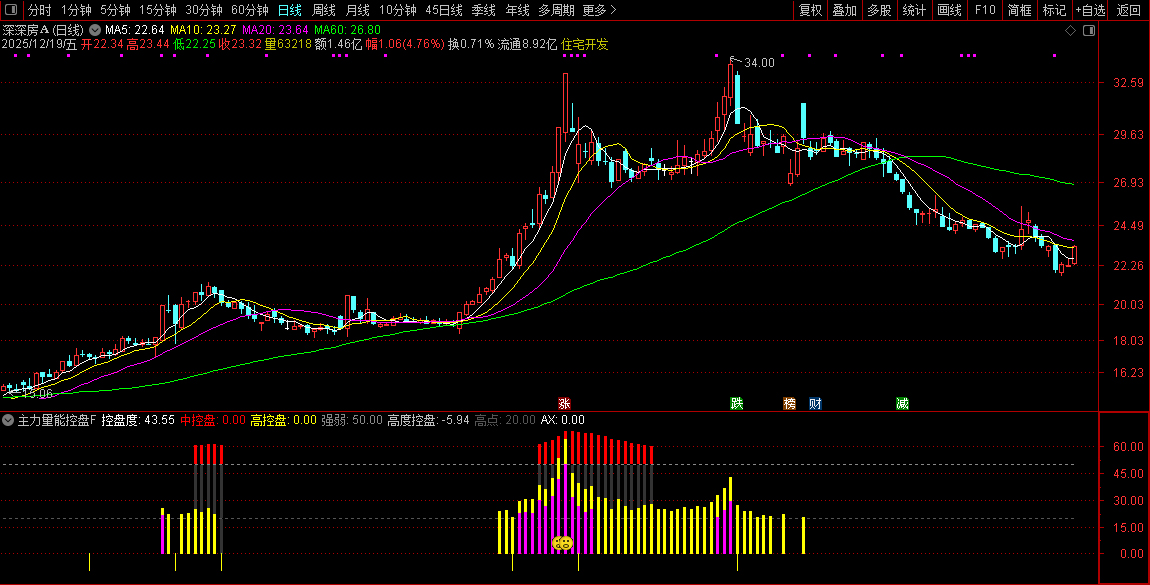Image resolution: width=1150 pixels, height=585 pixels.
Task: Click the 复权 adjustment button
Action: (x=810, y=10)
